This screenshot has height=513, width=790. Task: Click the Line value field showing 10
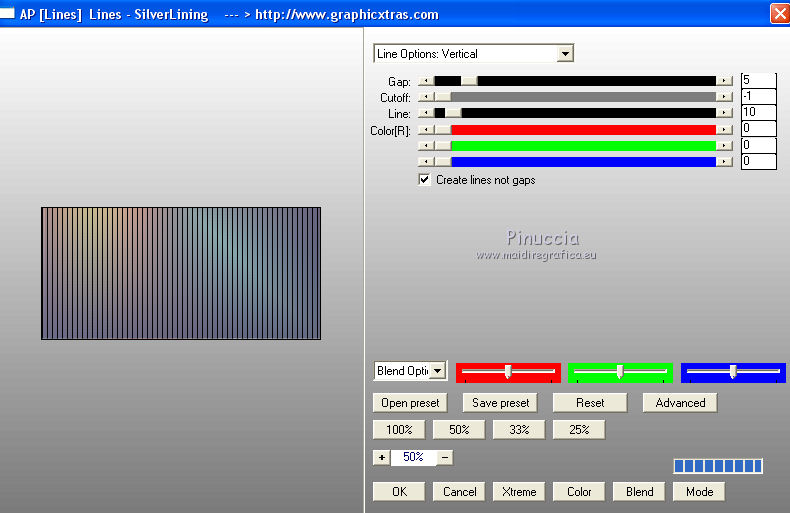[x=758, y=112]
